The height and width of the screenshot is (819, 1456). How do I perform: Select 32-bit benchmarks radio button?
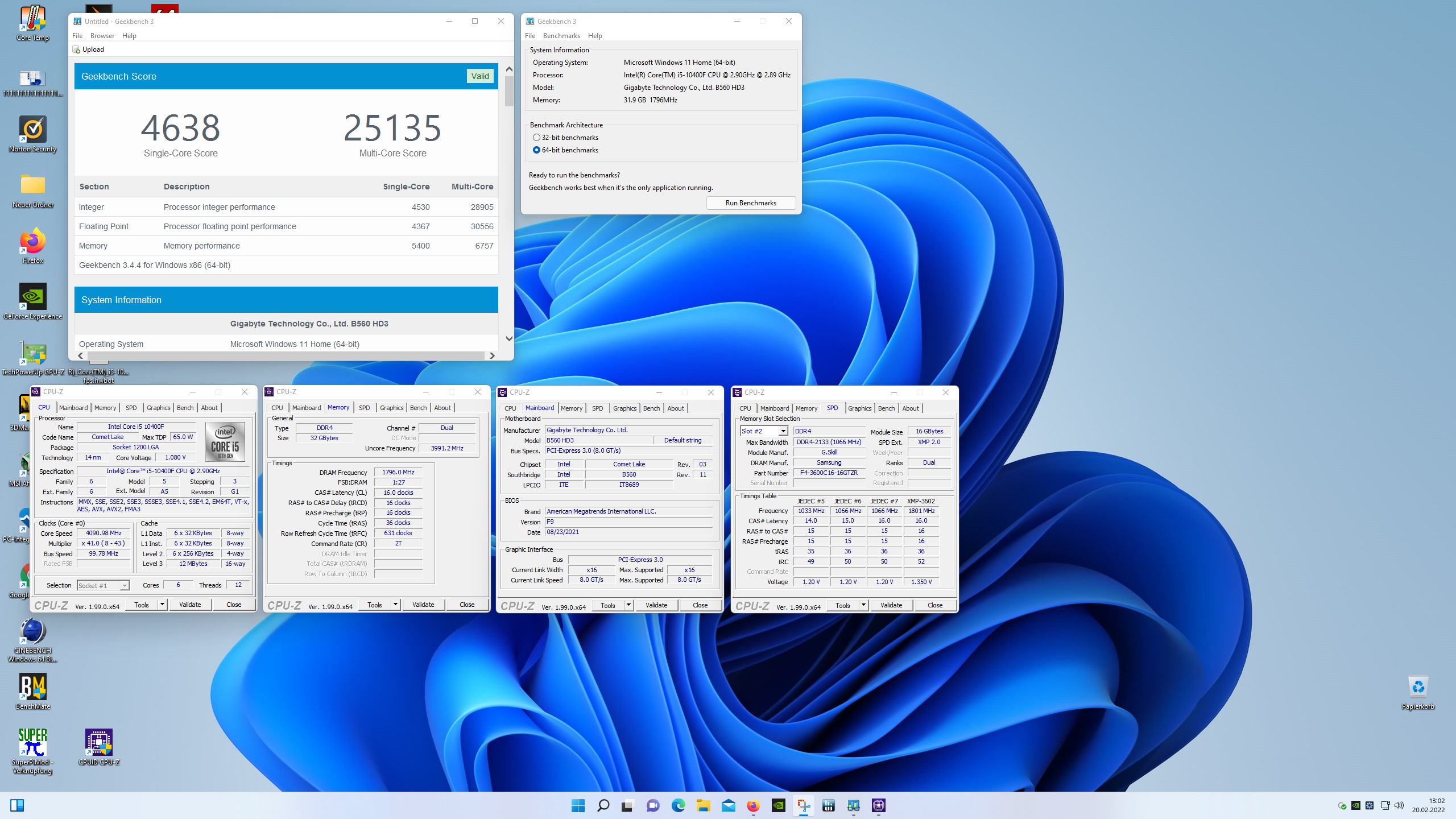pyautogui.click(x=536, y=138)
